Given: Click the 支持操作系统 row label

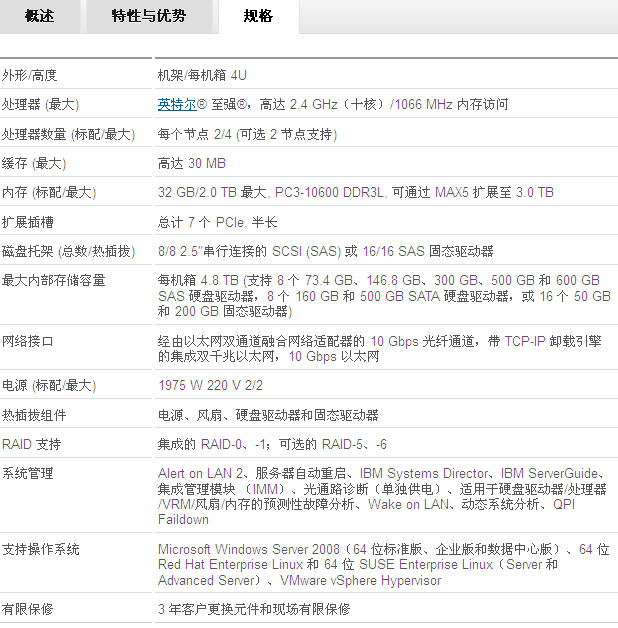Looking at the screenshot, I should [41, 549].
